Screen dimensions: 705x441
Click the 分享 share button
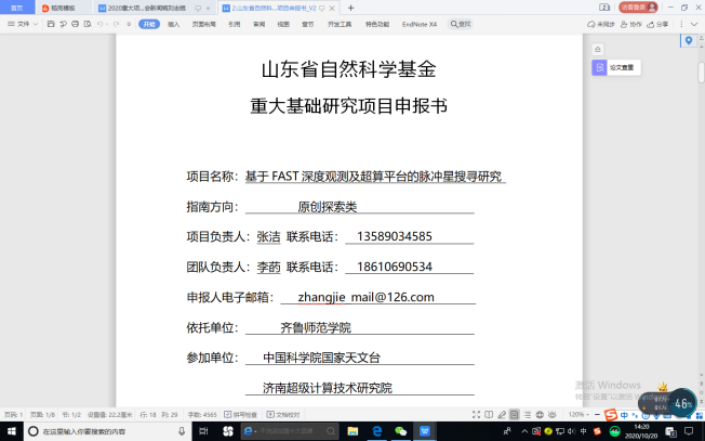point(659,23)
